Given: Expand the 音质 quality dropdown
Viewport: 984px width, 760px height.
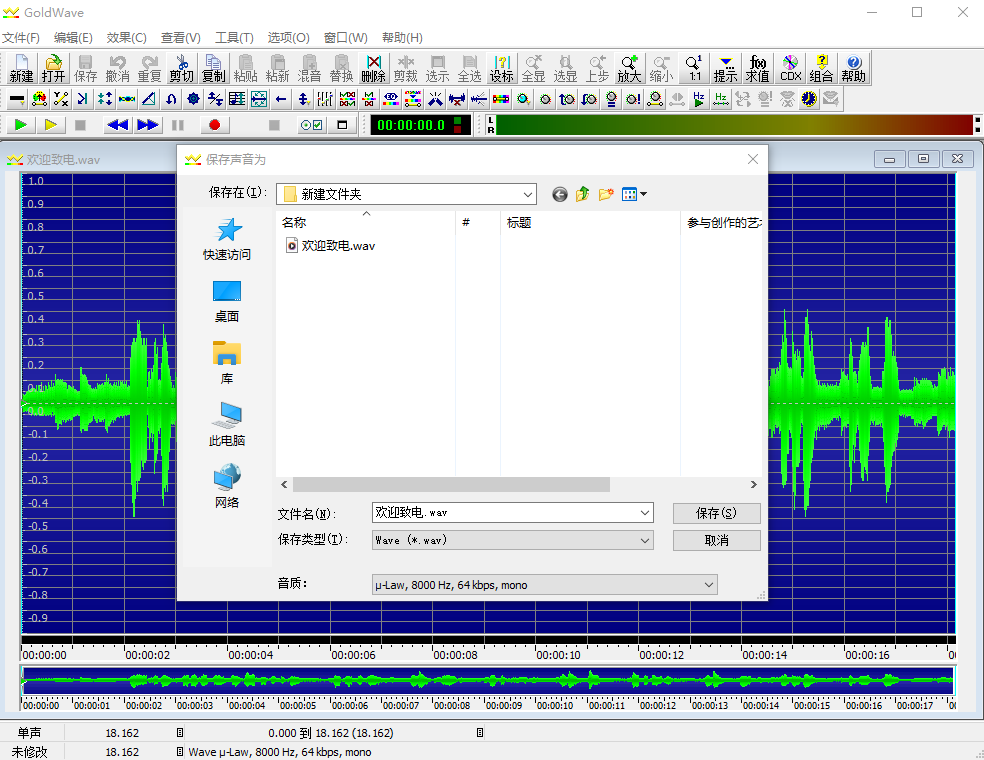Looking at the screenshot, I should click(708, 585).
